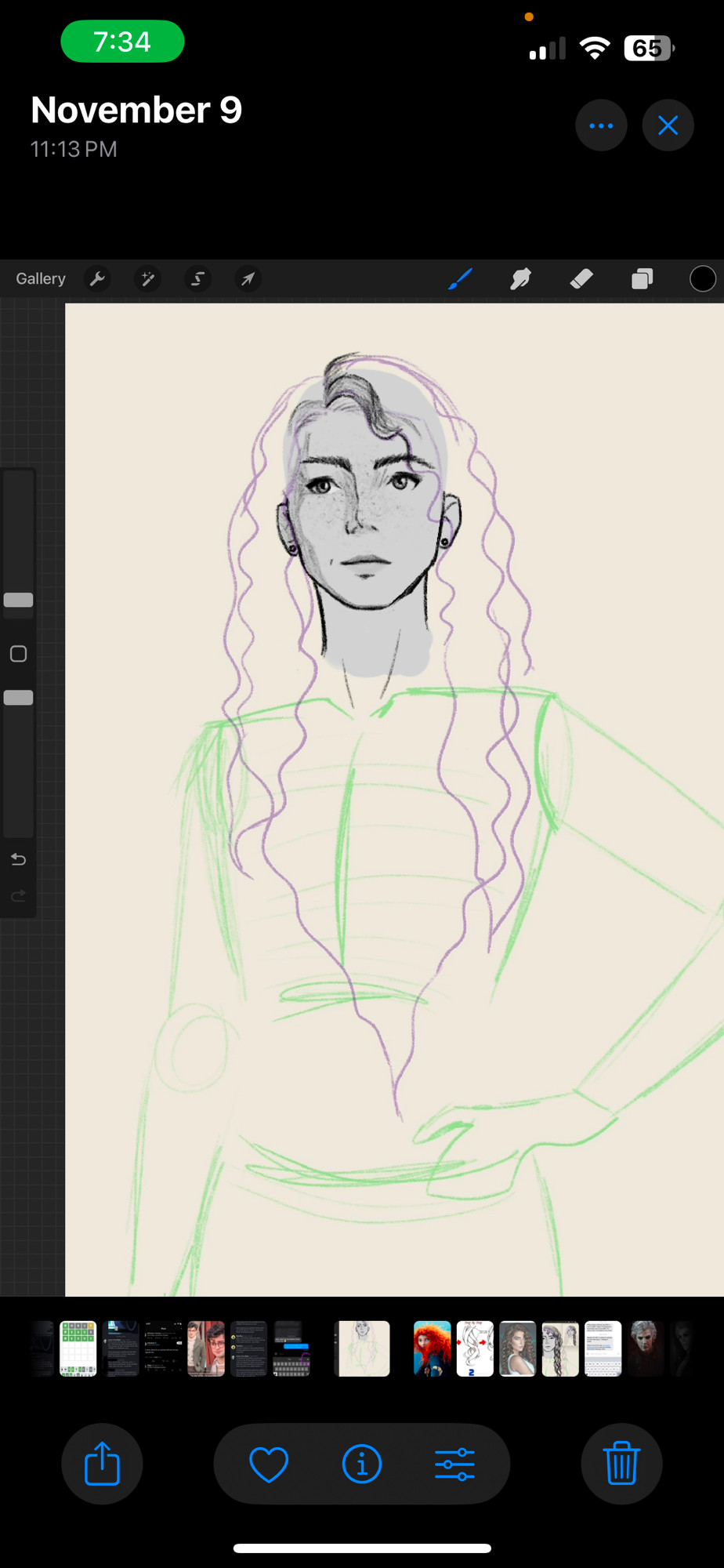Tap the November 9 date title

(x=136, y=110)
